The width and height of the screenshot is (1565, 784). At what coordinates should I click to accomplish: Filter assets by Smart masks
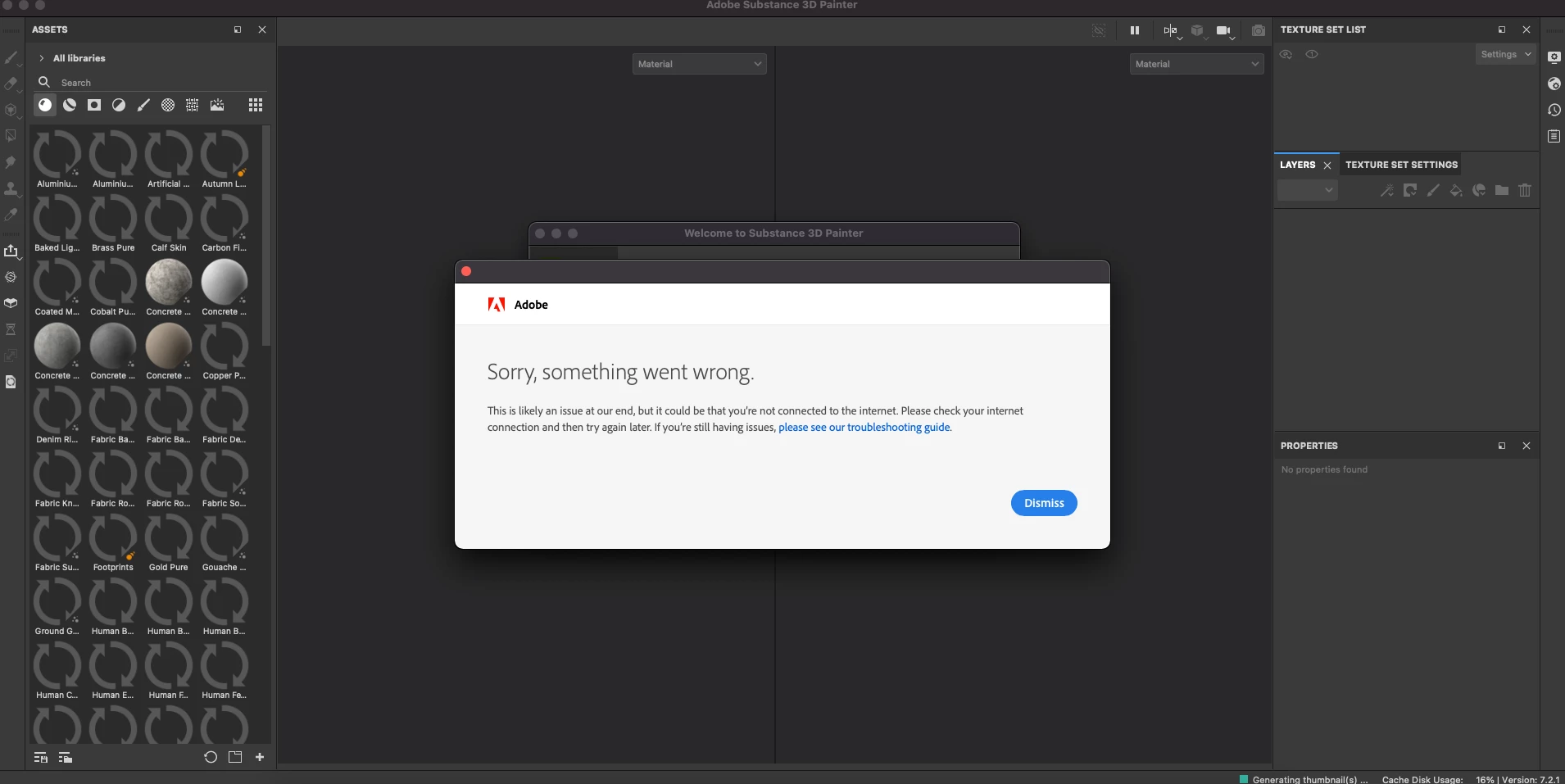pyautogui.click(x=94, y=105)
